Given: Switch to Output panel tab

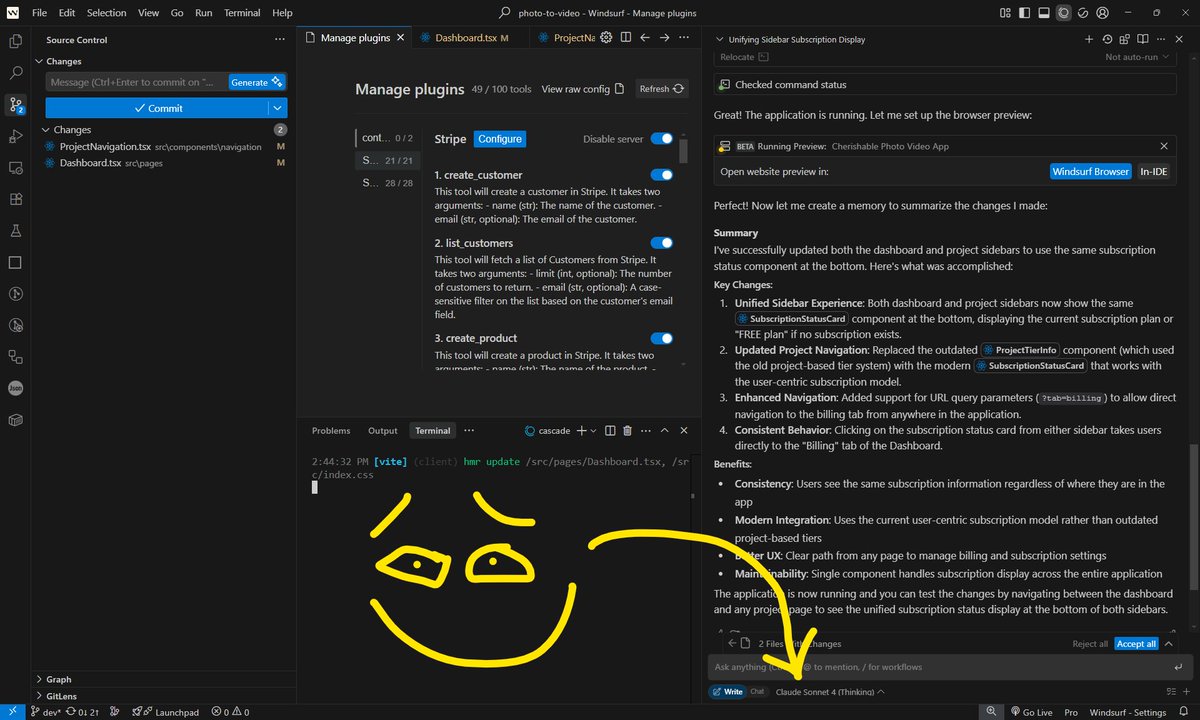Looking at the screenshot, I should (x=383, y=431).
